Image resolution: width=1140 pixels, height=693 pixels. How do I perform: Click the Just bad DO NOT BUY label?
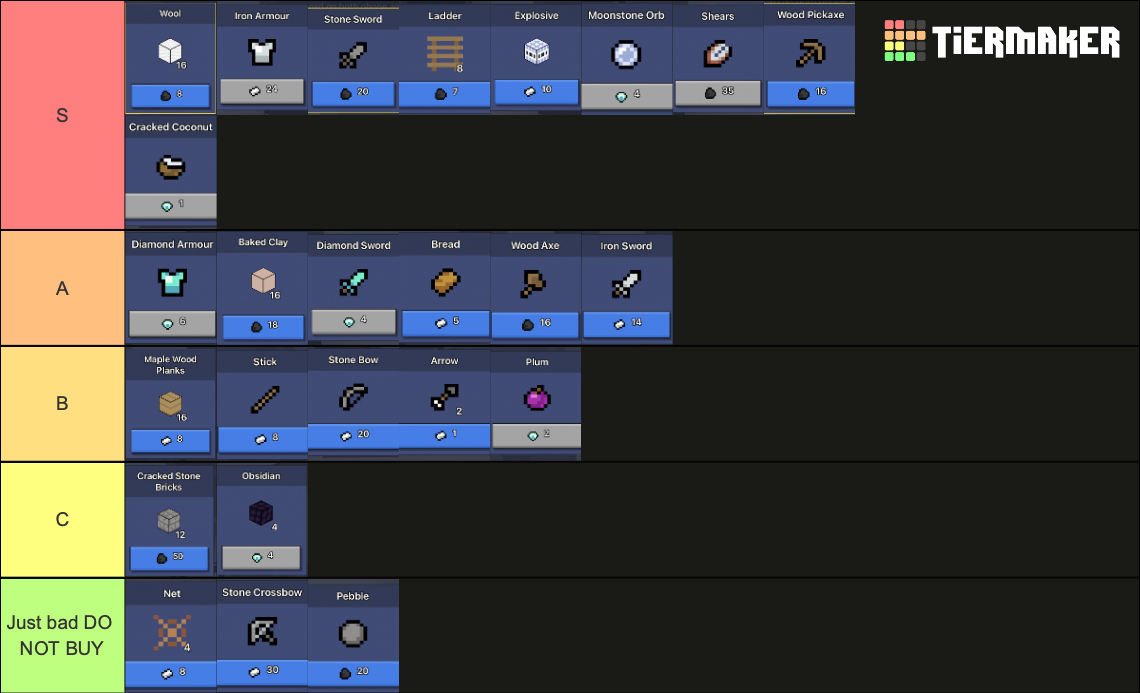click(x=62, y=635)
